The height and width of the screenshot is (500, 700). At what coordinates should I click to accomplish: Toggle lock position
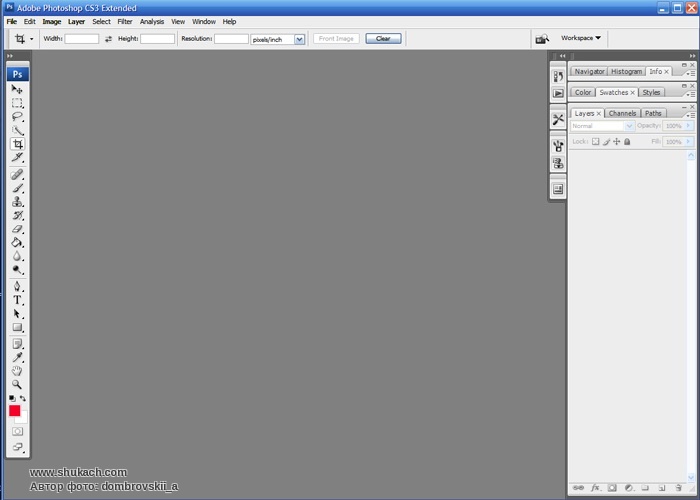(x=617, y=142)
